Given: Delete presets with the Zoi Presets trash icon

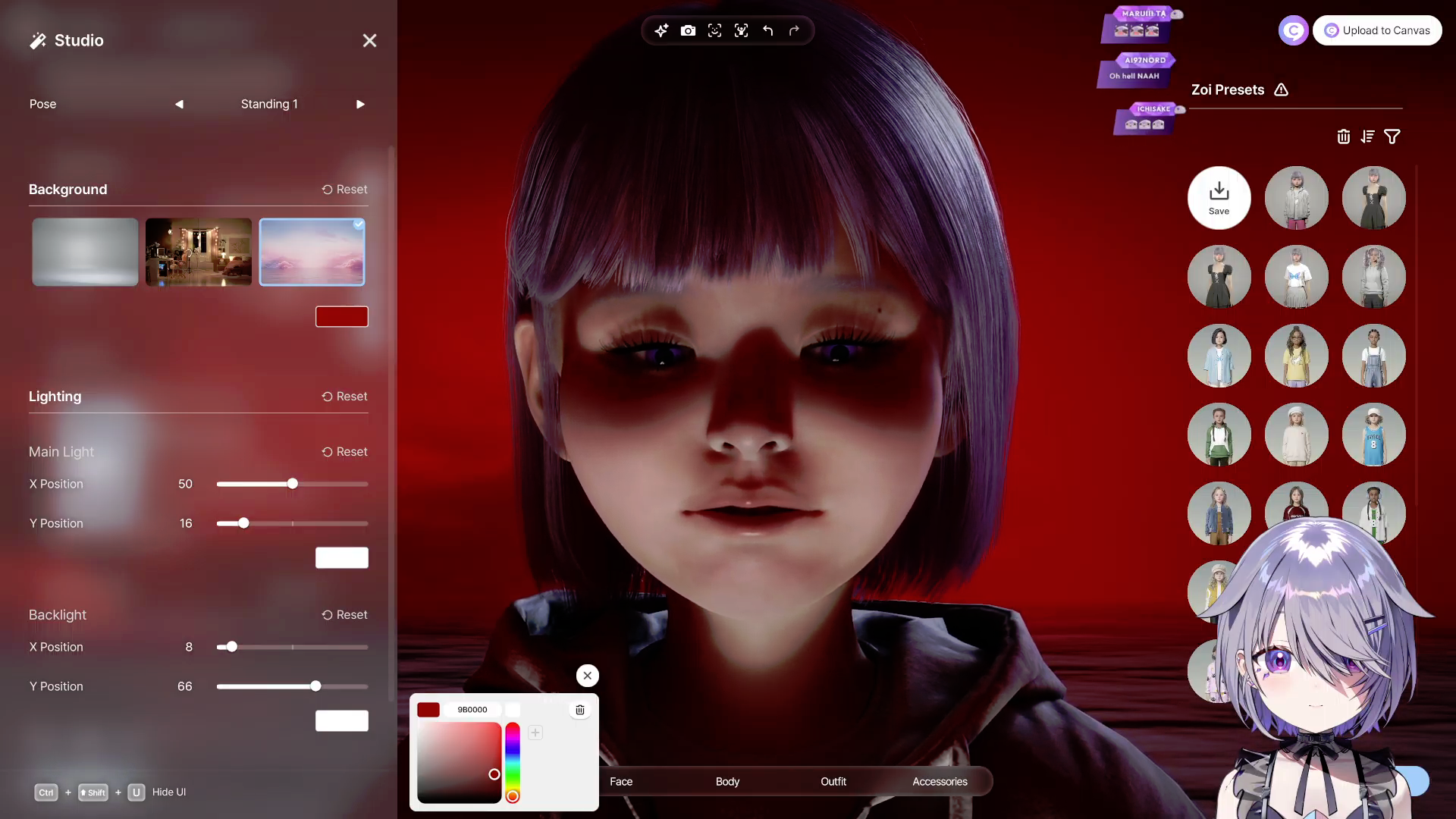Looking at the screenshot, I should [x=1343, y=136].
